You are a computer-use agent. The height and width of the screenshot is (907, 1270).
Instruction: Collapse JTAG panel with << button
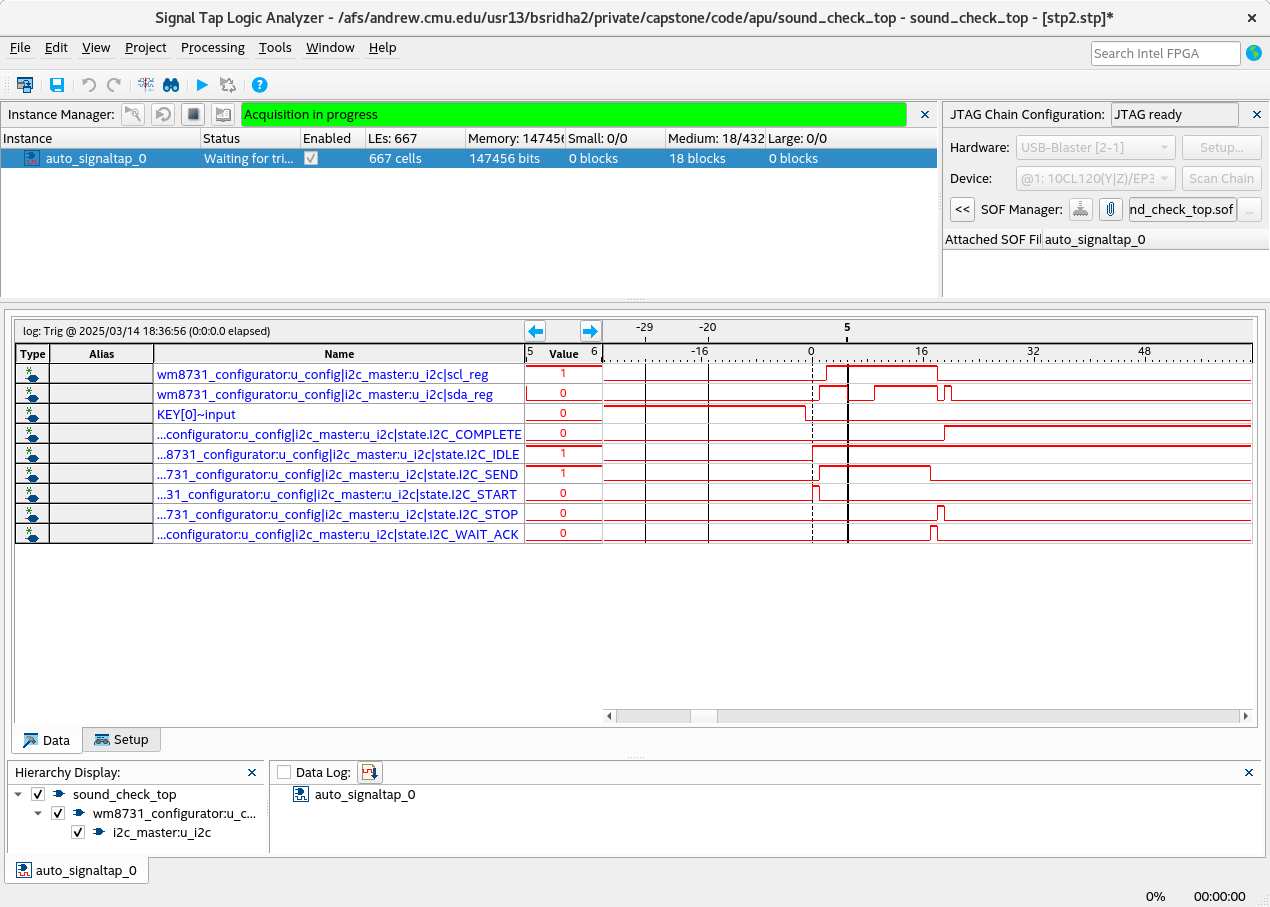pos(962,209)
